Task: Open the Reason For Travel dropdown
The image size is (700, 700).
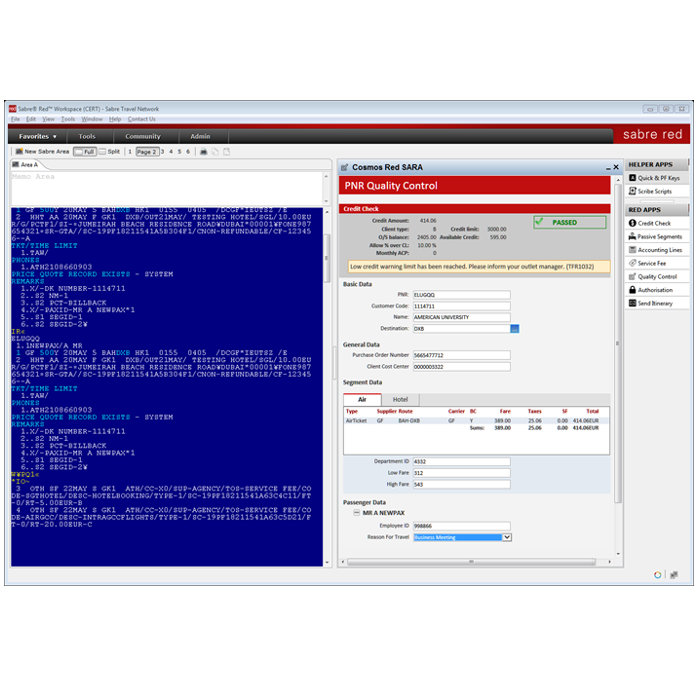Action: tap(506, 537)
